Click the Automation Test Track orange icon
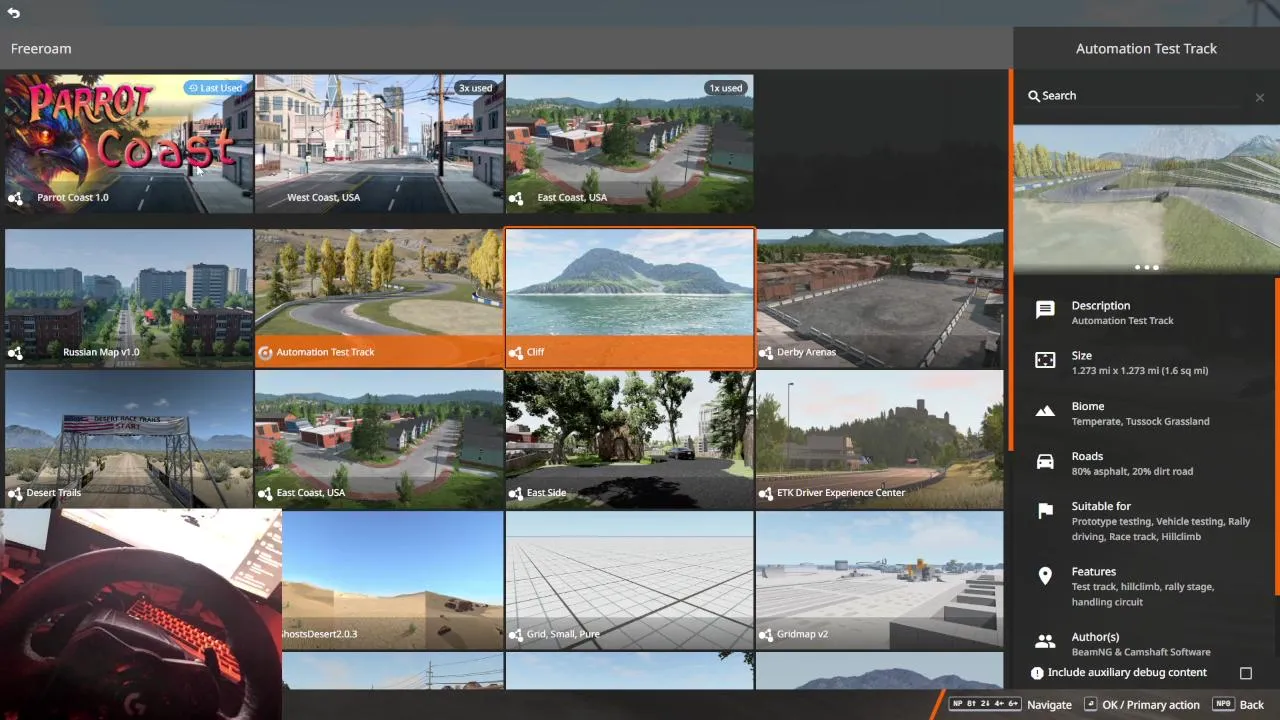The width and height of the screenshot is (1280, 720). pyautogui.click(x=265, y=352)
